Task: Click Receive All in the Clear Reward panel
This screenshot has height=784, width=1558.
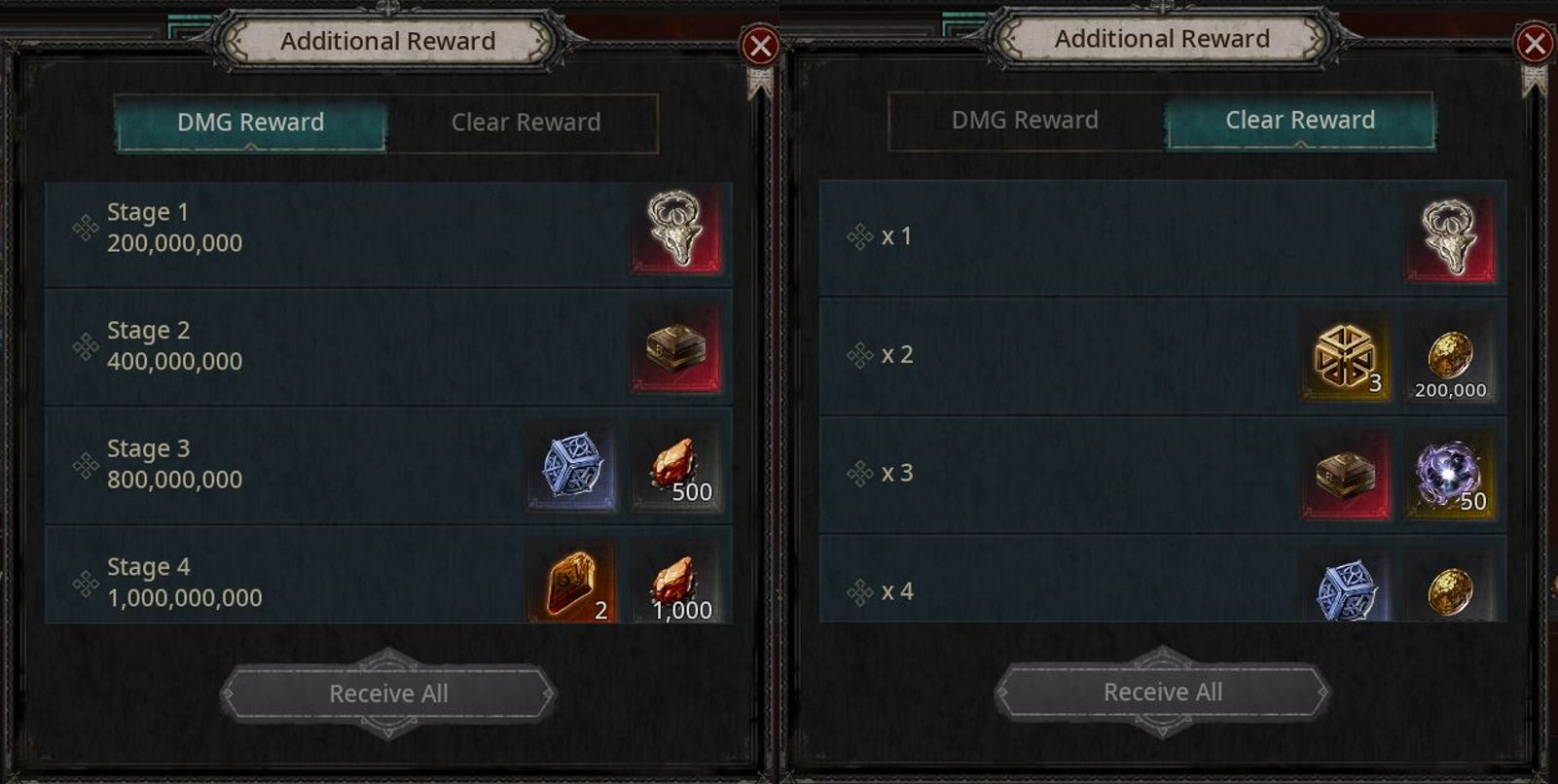Action: [1163, 692]
